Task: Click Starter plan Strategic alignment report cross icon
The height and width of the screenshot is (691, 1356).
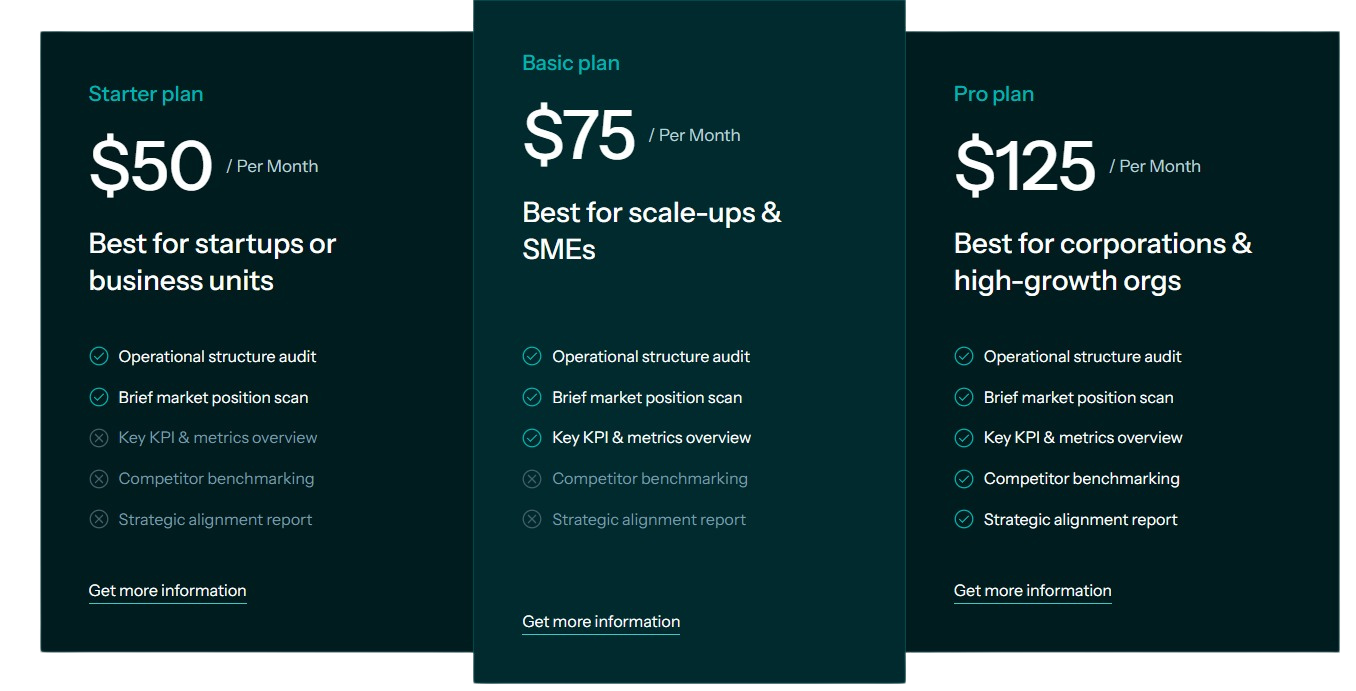Action: coord(99,519)
